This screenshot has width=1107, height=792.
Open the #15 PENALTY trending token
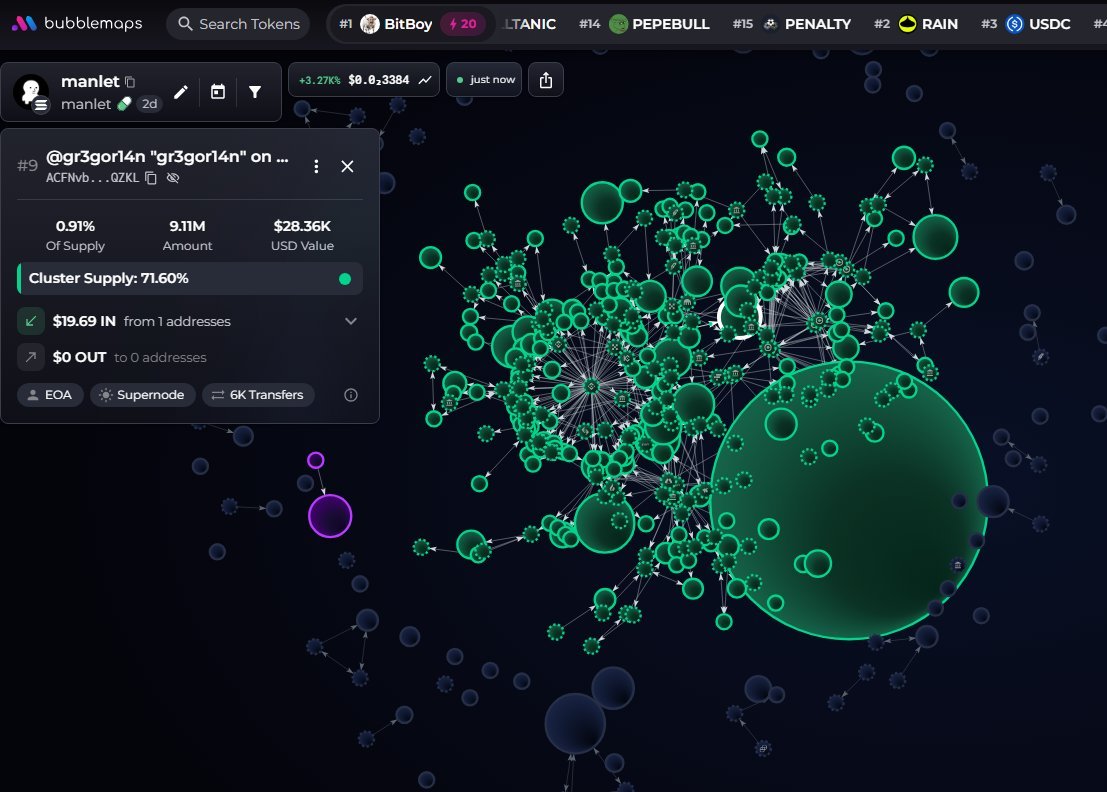(791, 24)
